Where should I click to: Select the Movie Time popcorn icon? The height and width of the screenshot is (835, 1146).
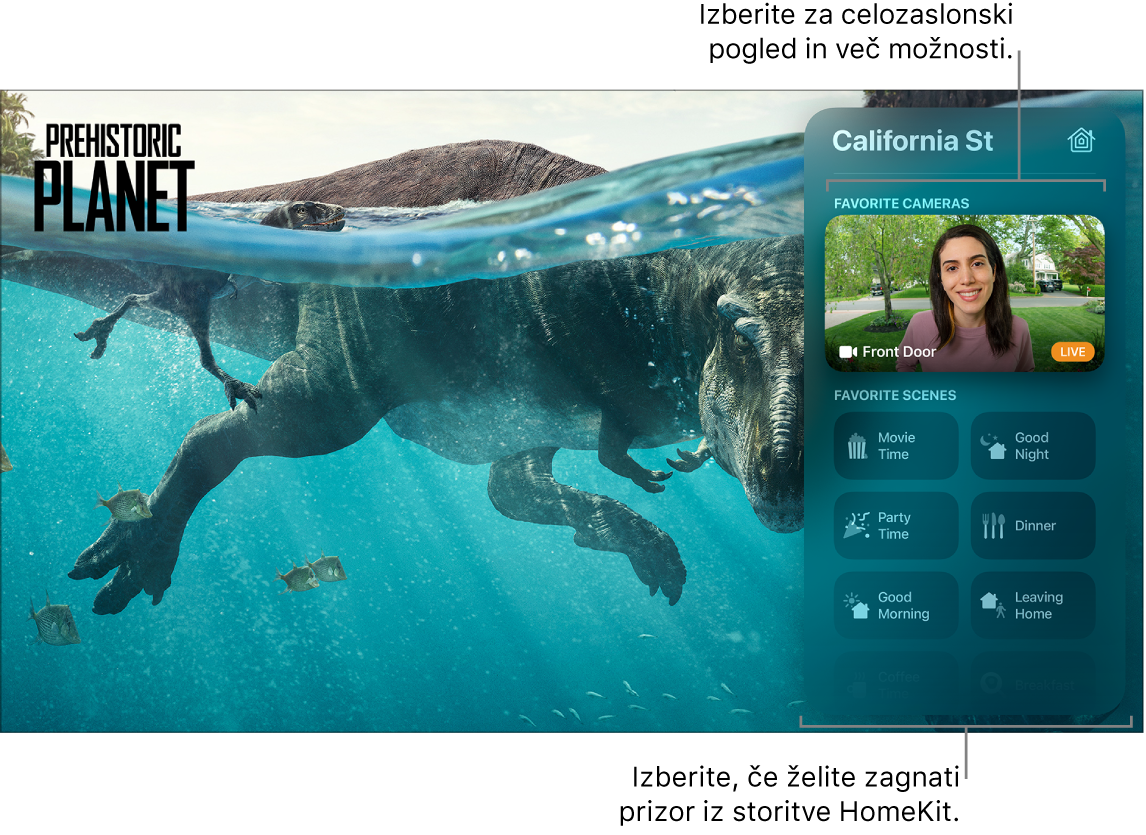point(857,445)
